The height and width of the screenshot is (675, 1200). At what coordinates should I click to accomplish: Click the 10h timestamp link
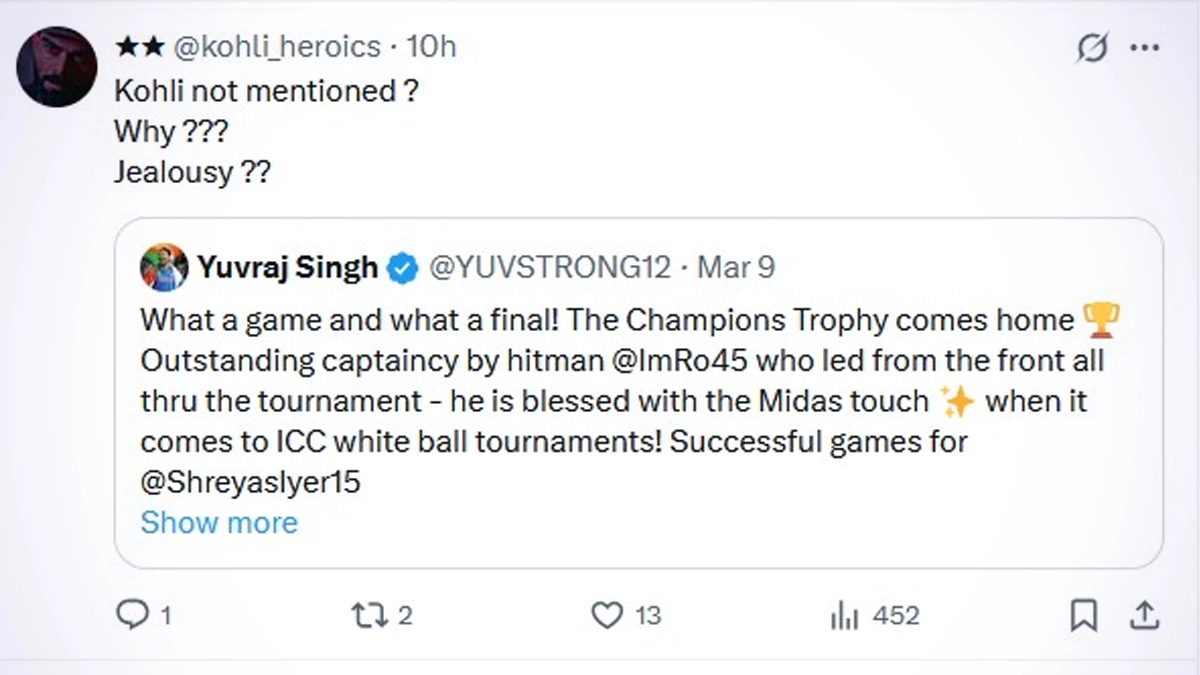432,47
